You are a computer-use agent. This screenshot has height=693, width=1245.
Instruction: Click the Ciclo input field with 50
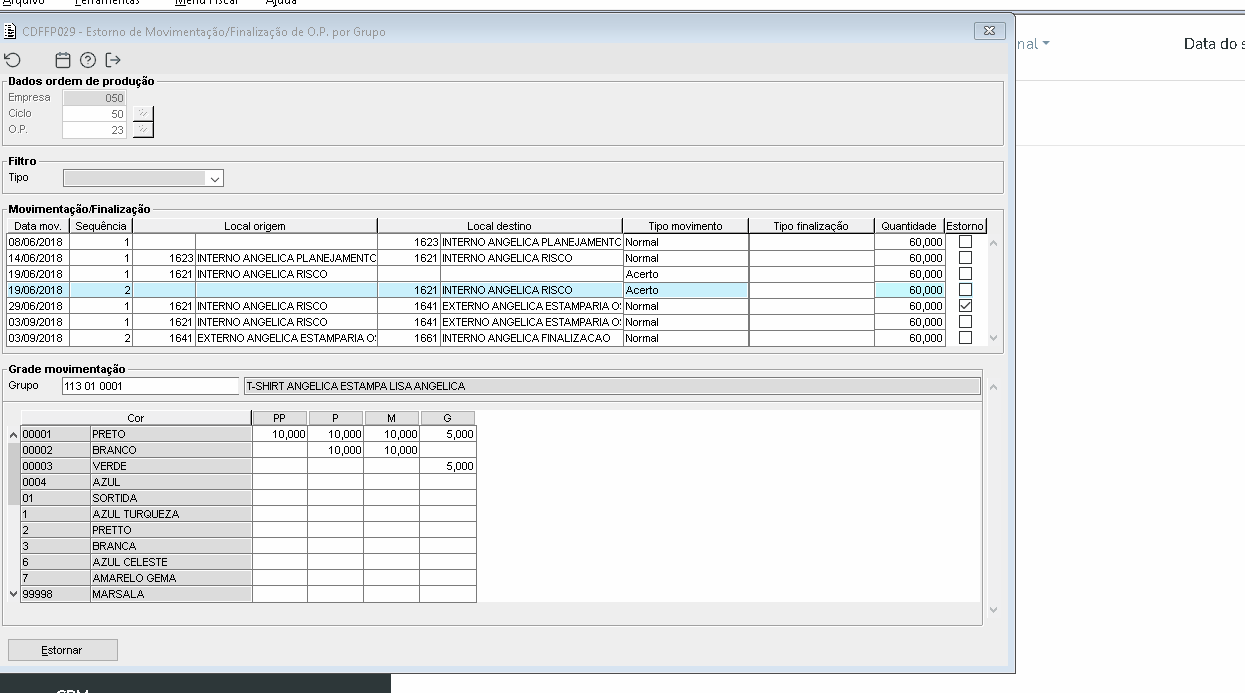94,114
